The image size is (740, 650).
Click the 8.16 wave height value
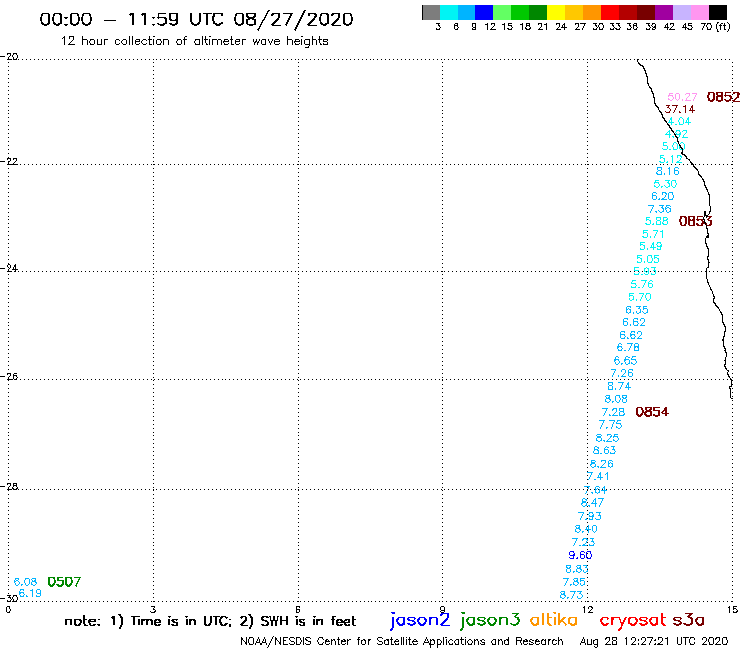[668, 171]
